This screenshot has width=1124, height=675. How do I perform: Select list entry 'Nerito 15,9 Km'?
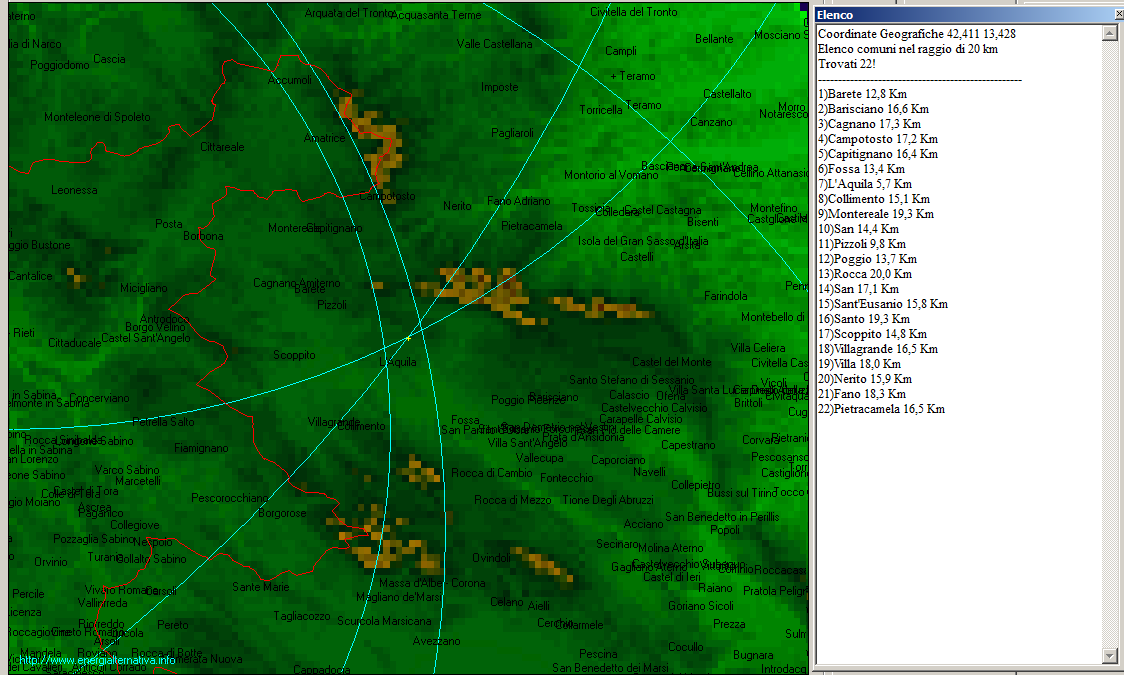(x=865, y=380)
